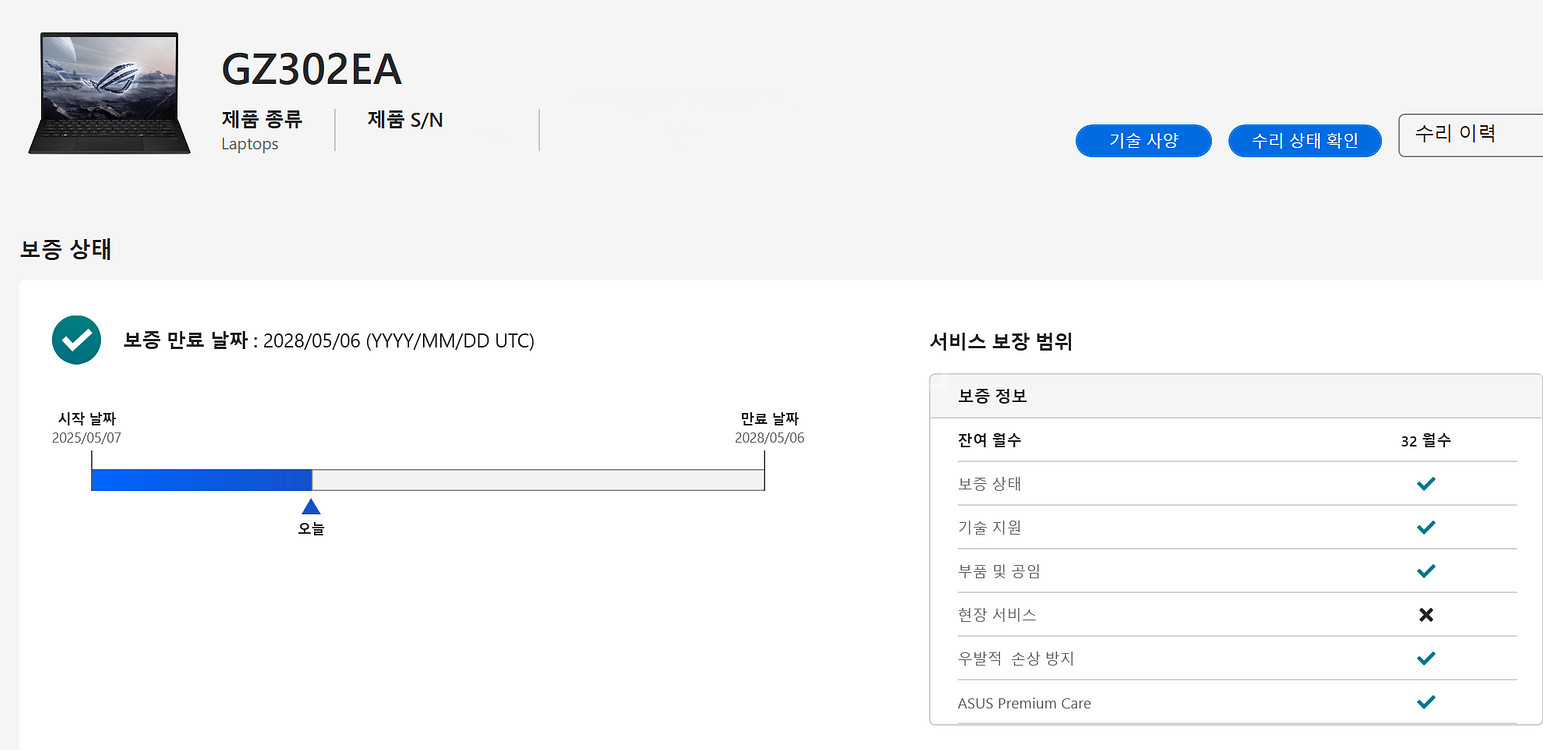Click the 잔여 월수 row
The height and width of the screenshot is (750, 1543).
(x=1235, y=440)
